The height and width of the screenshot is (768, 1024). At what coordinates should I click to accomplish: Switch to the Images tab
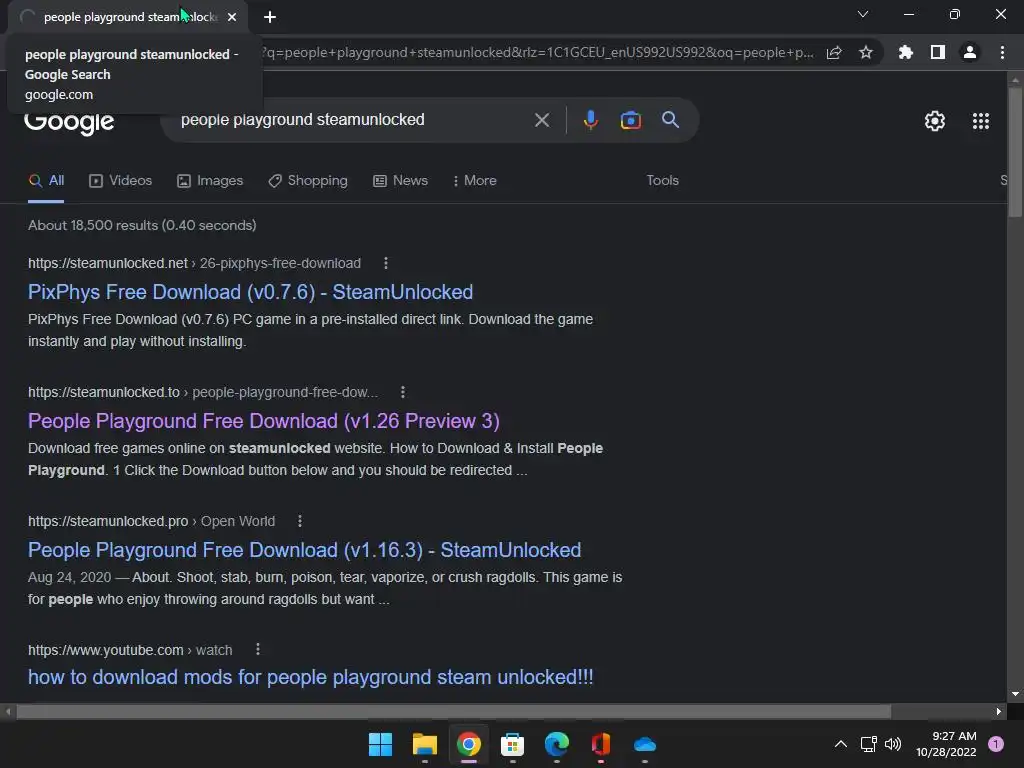210,181
